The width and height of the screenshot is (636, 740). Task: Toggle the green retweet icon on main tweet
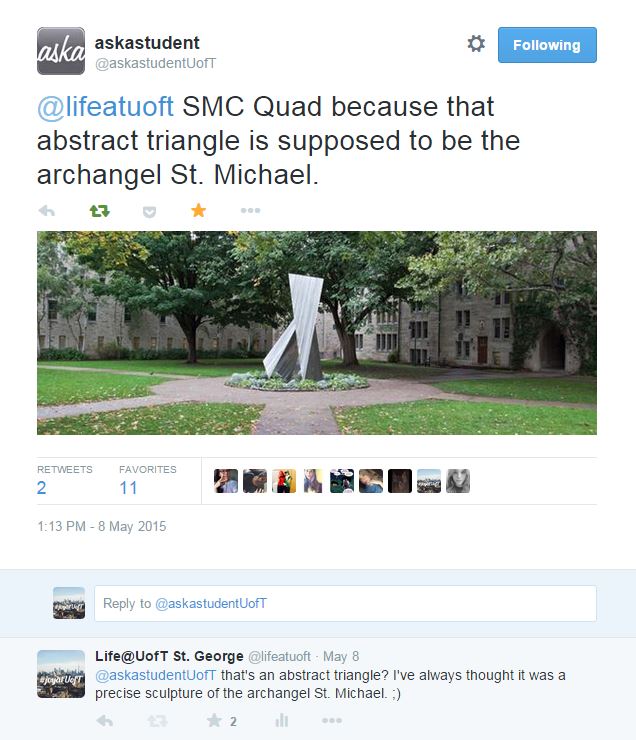tap(99, 211)
